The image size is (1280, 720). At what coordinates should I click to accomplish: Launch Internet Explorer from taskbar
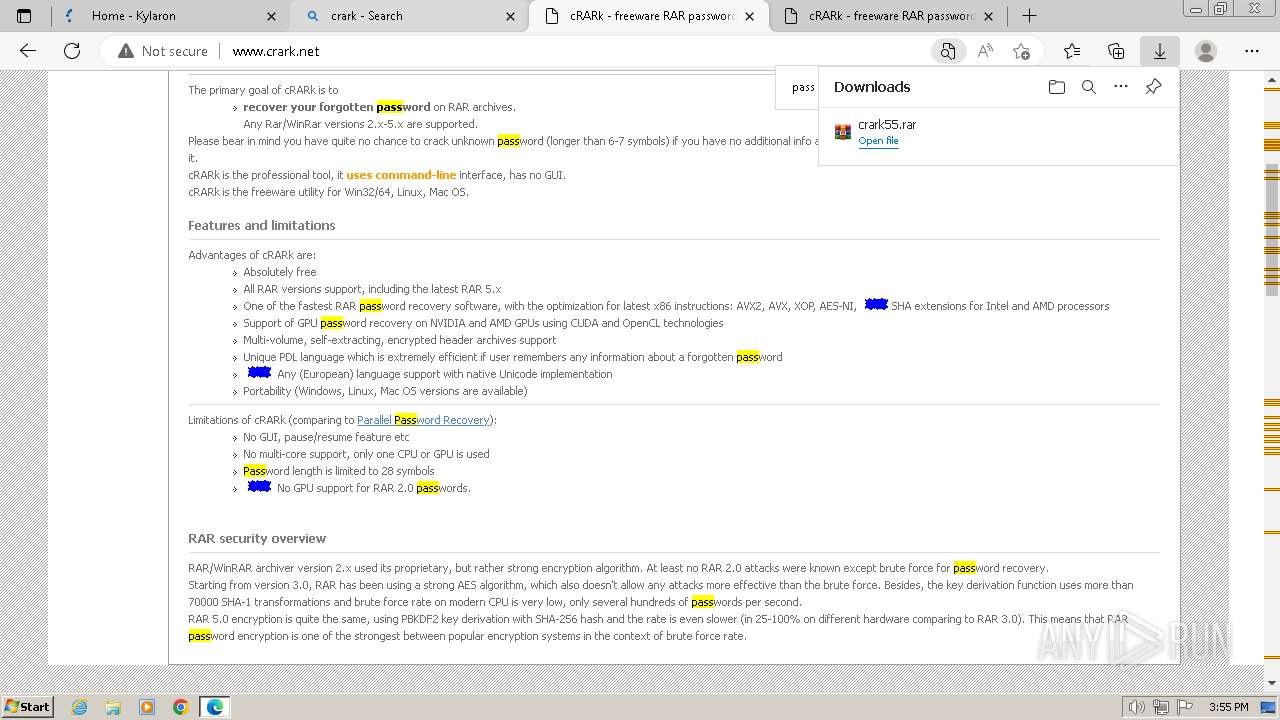80,707
